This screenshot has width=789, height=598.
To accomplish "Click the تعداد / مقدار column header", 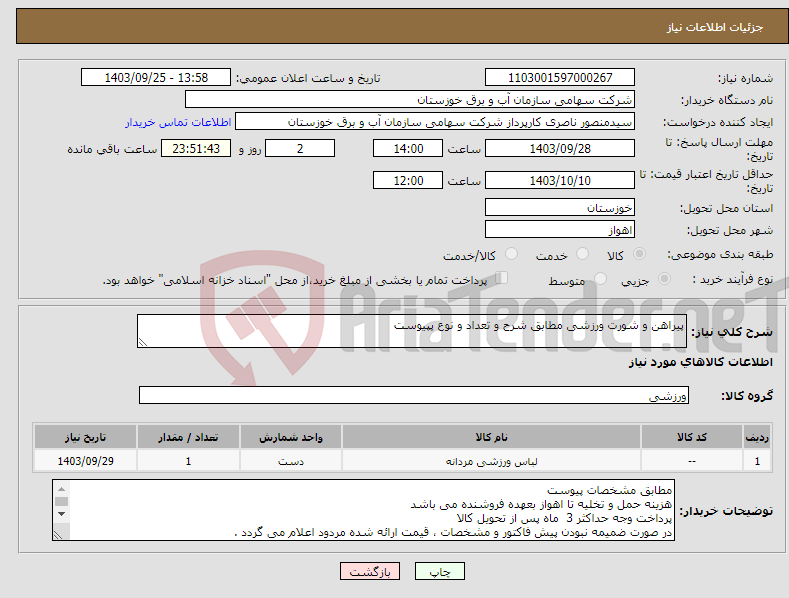I will [x=188, y=437].
